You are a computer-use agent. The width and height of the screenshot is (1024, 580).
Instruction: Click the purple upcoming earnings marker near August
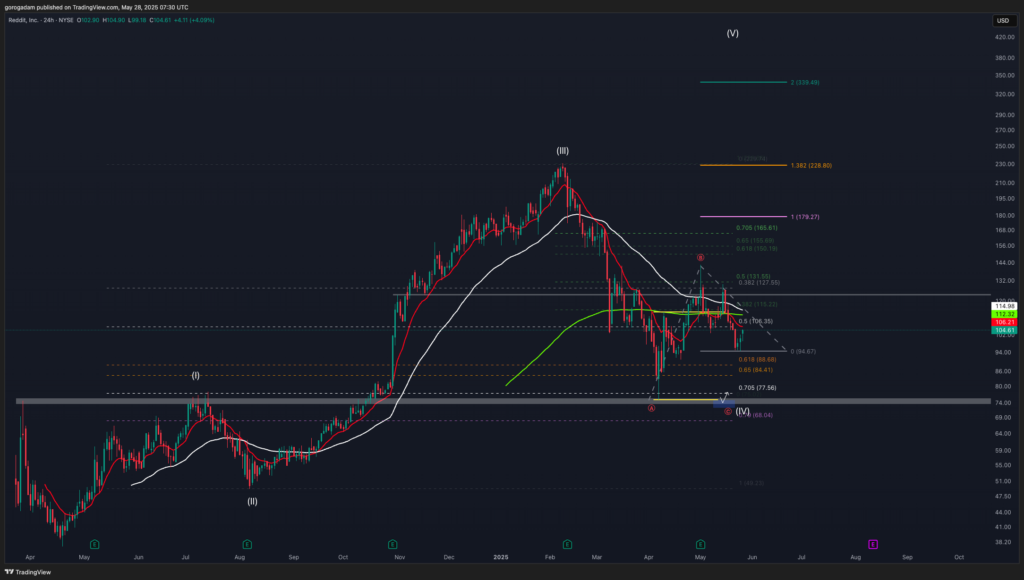[x=873, y=544]
